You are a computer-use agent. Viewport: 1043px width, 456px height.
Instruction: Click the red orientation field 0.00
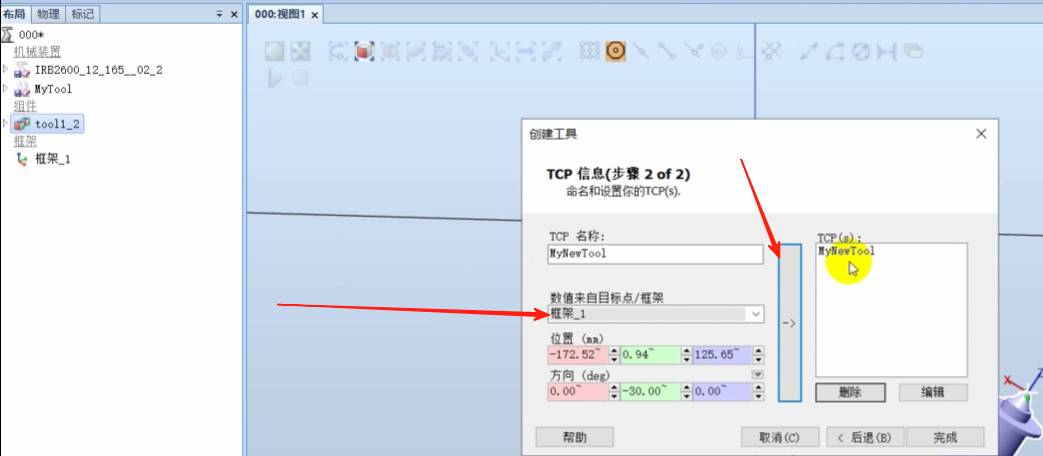578,392
